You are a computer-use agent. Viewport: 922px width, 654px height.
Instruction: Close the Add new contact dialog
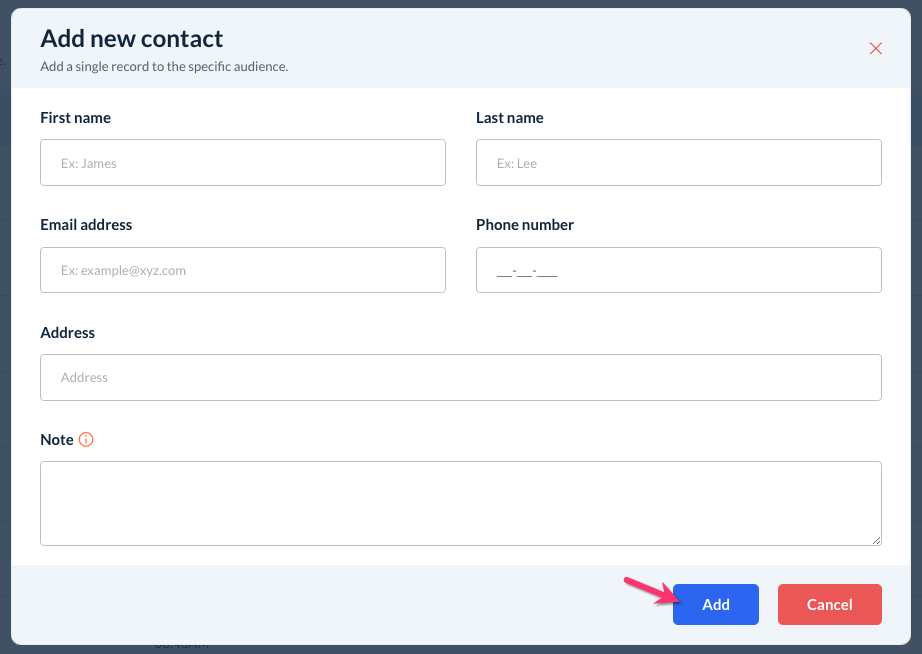point(875,48)
